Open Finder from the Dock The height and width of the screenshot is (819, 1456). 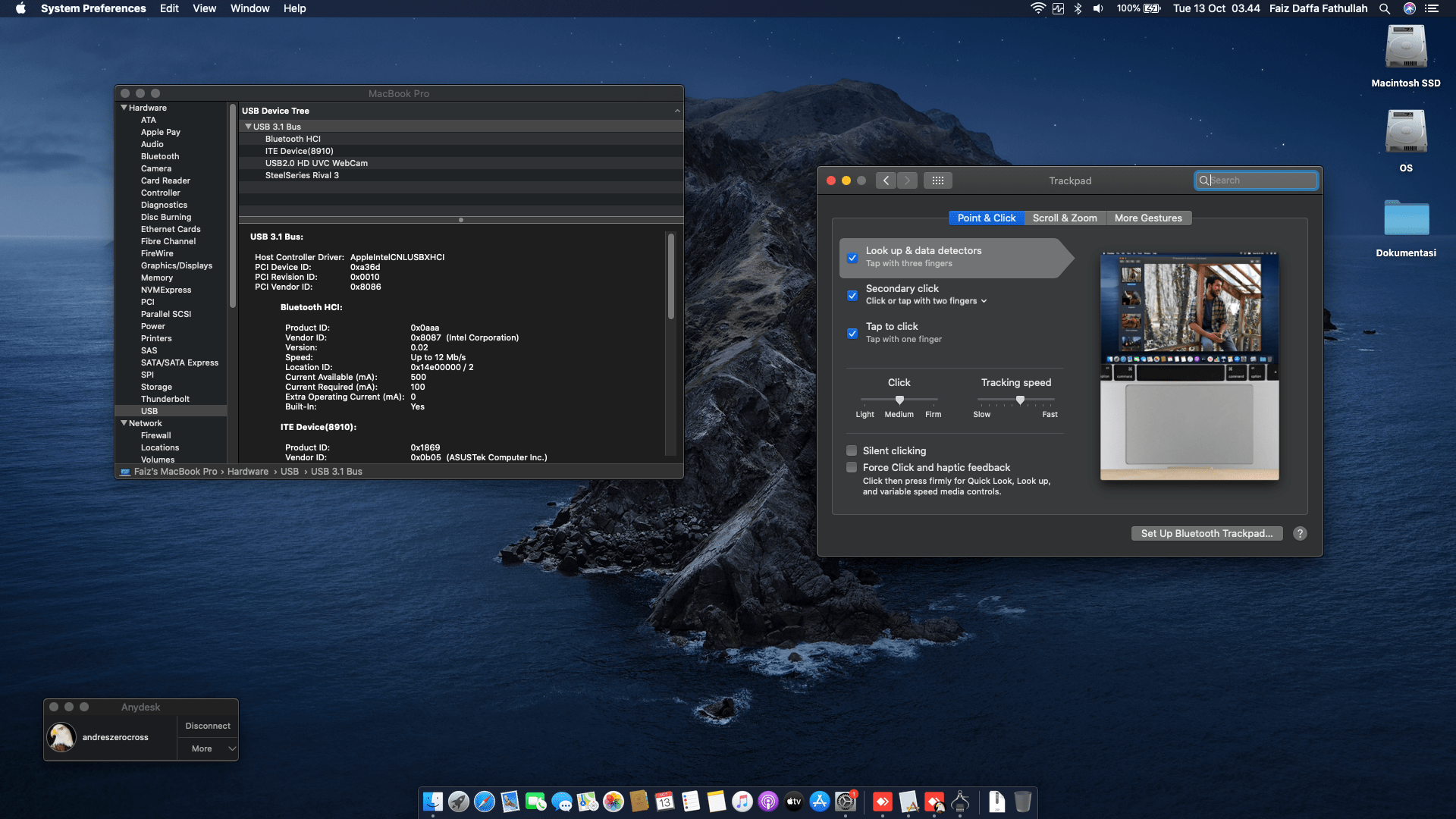coord(433,802)
